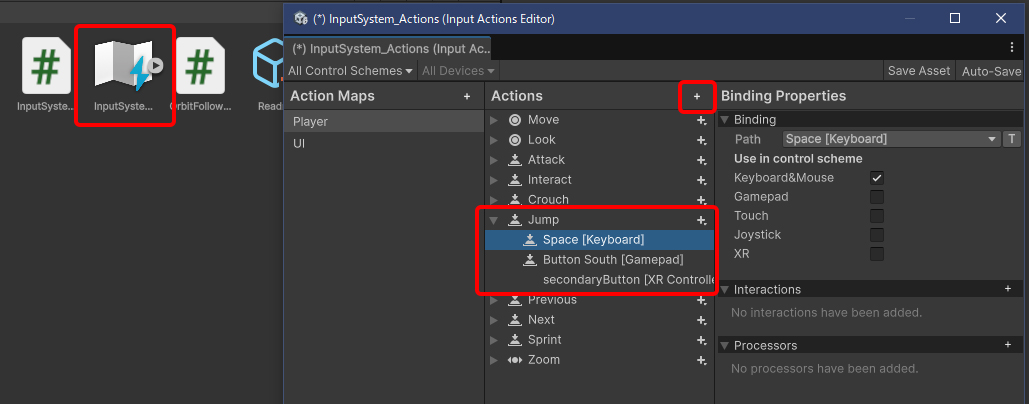This screenshot has width=1029, height=404.
Task: Add binding to the Jump action
Action: (701, 220)
